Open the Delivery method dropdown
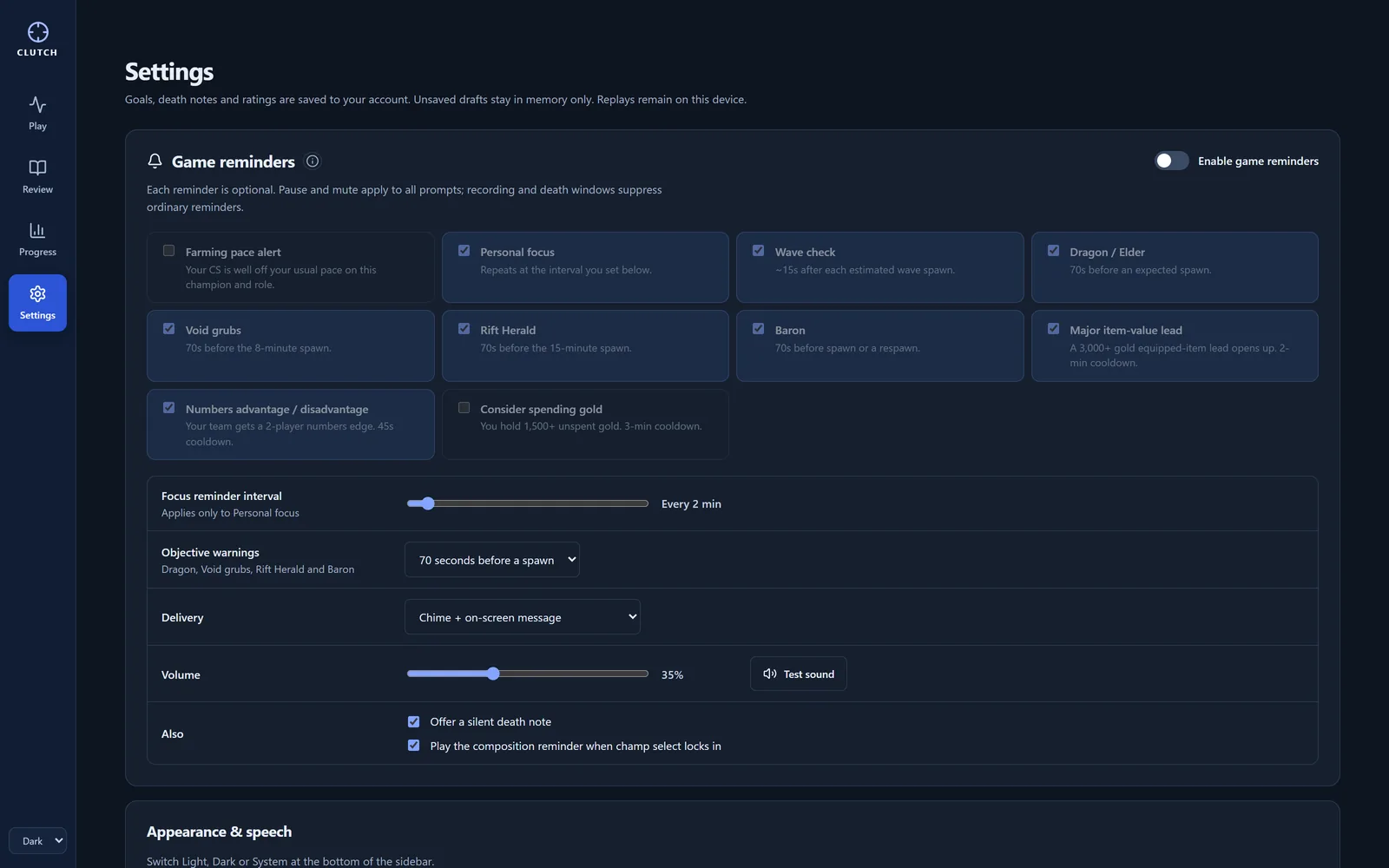The height and width of the screenshot is (868, 1389). pos(523,617)
